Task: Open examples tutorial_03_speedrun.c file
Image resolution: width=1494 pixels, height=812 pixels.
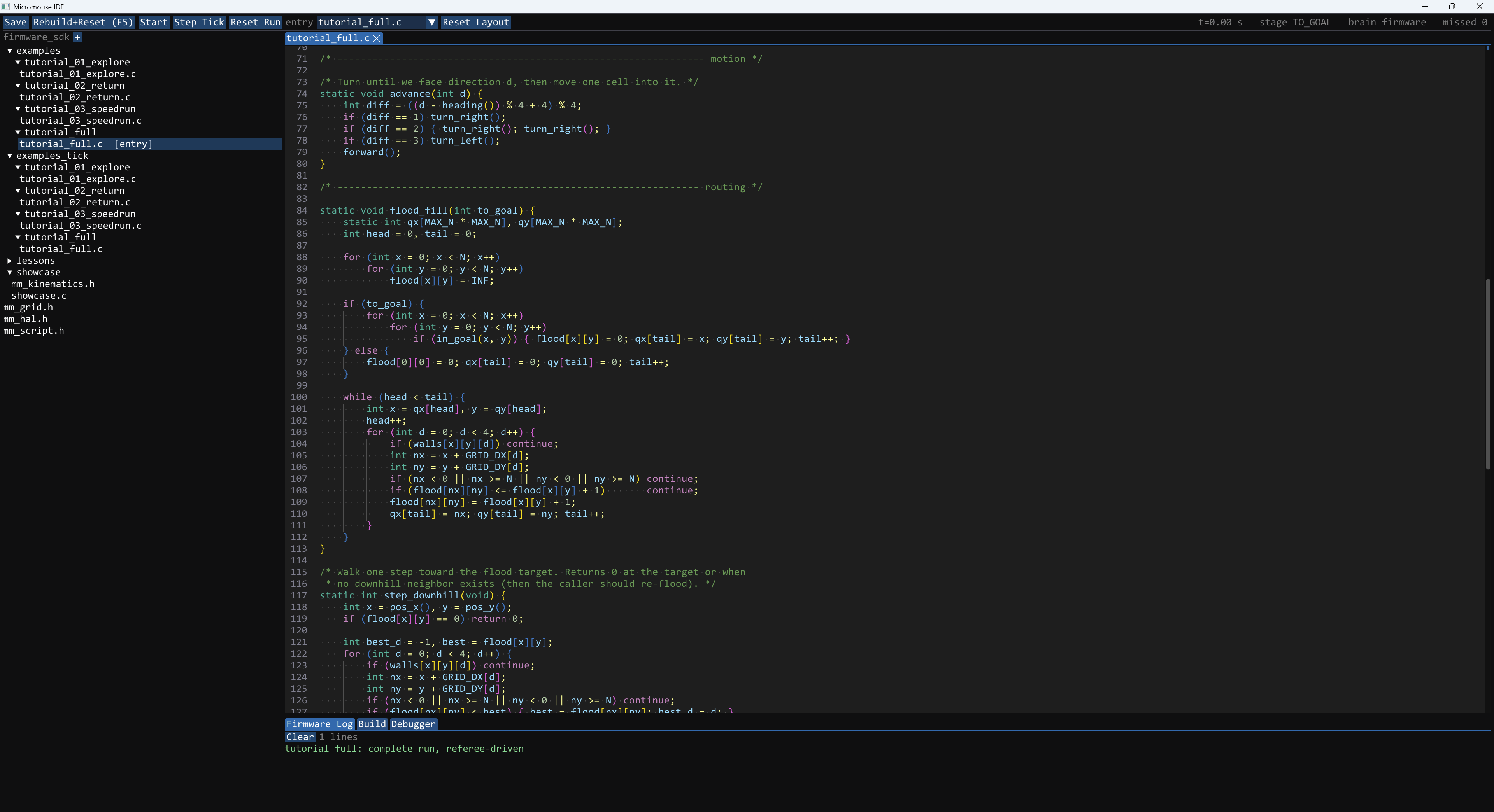Action: coord(81,121)
